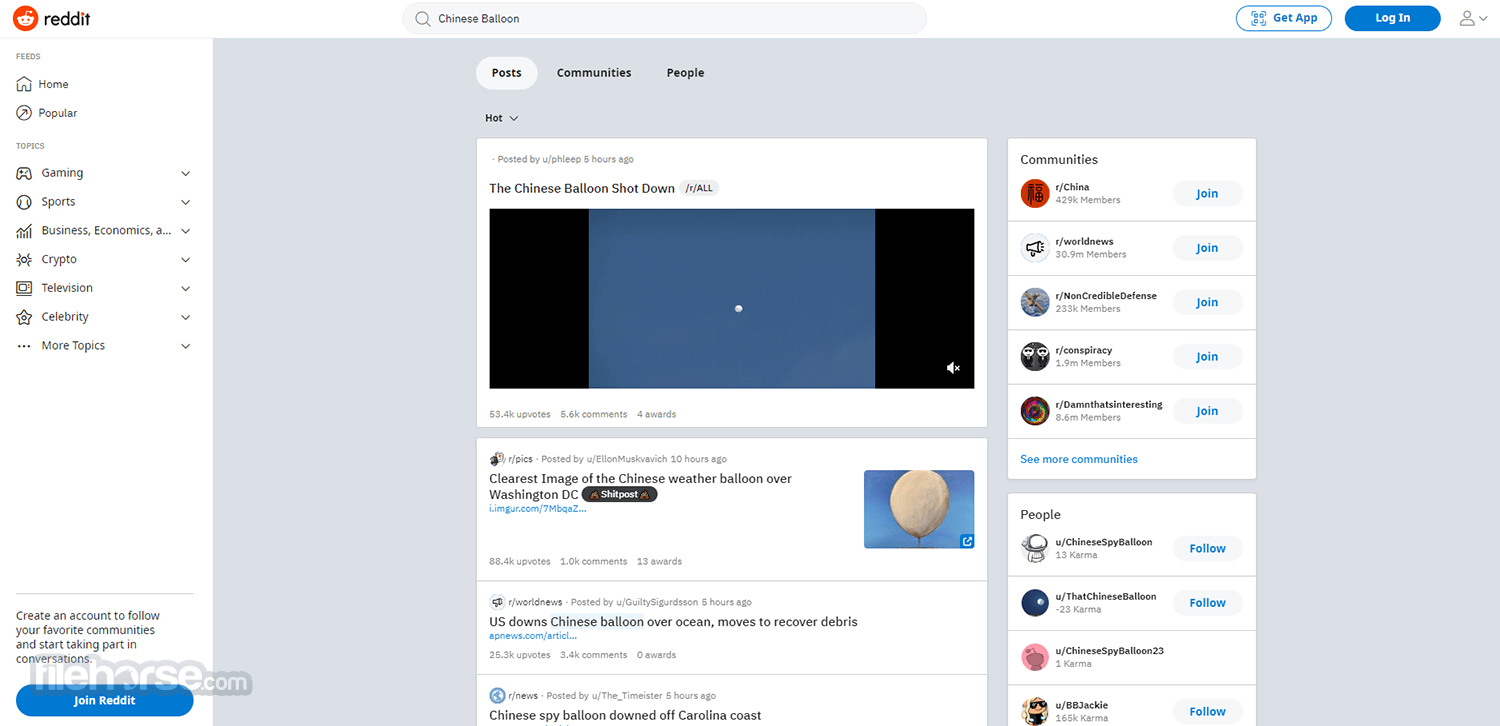Join the r/conspiracy community
This screenshot has height=726, width=1500.
1207,357
